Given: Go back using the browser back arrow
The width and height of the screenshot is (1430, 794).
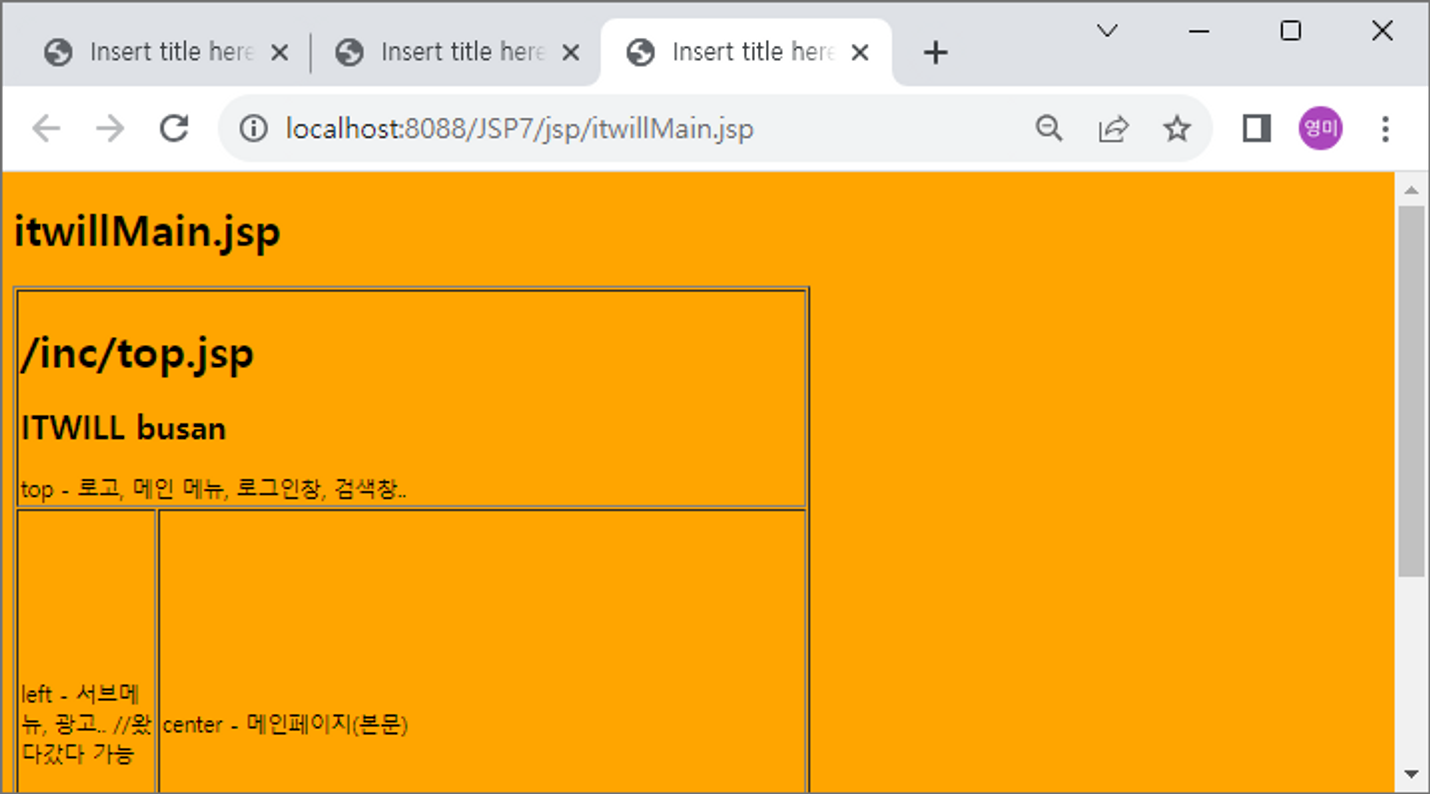Looking at the screenshot, I should [x=46, y=128].
